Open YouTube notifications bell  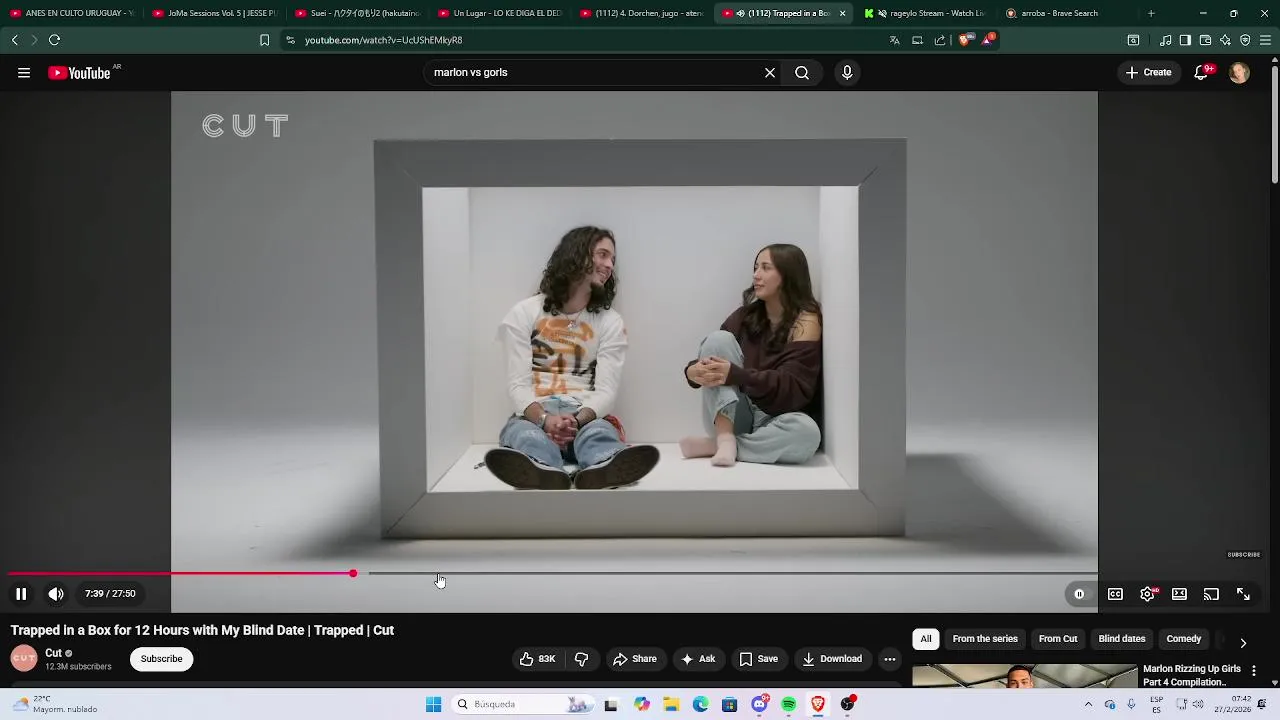click(1202, 72)
